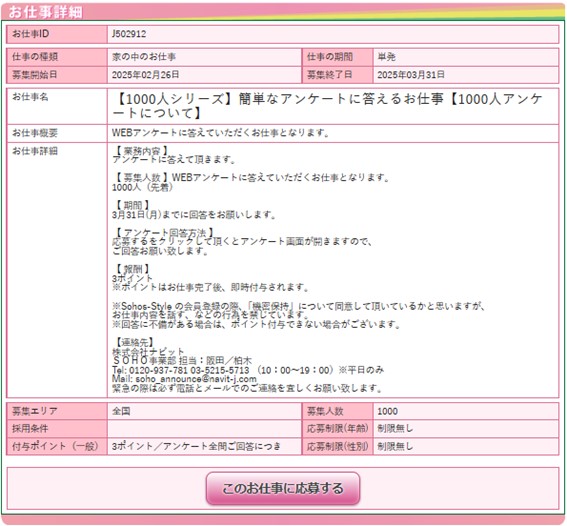Click the 仕事の期間 label cell

pyautogui.click(x=337, y=57)
